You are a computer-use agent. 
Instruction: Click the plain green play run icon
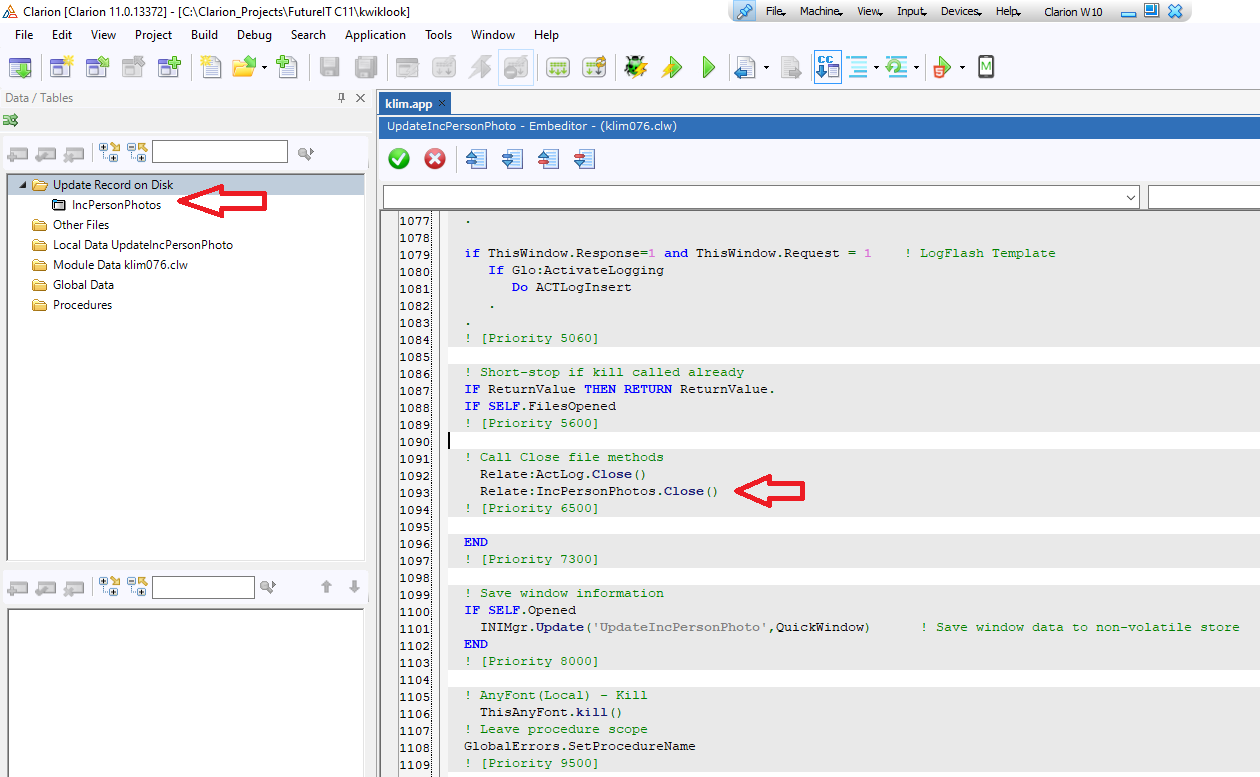[708, 67]
